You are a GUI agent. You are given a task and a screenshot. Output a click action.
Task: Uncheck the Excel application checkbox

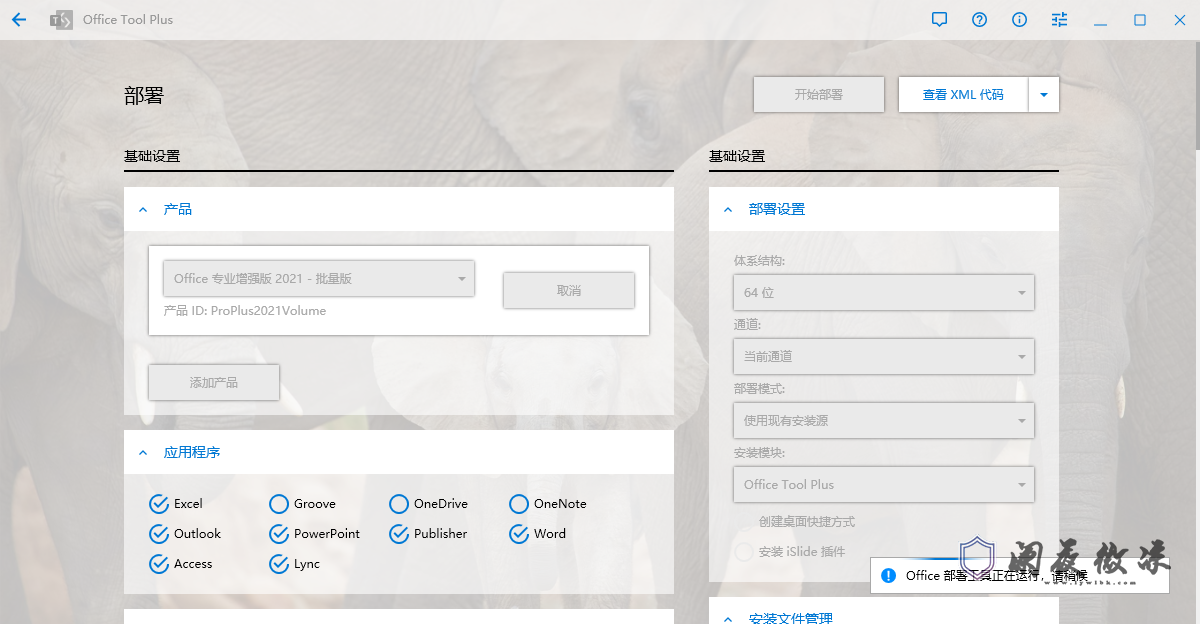point(158,504)
